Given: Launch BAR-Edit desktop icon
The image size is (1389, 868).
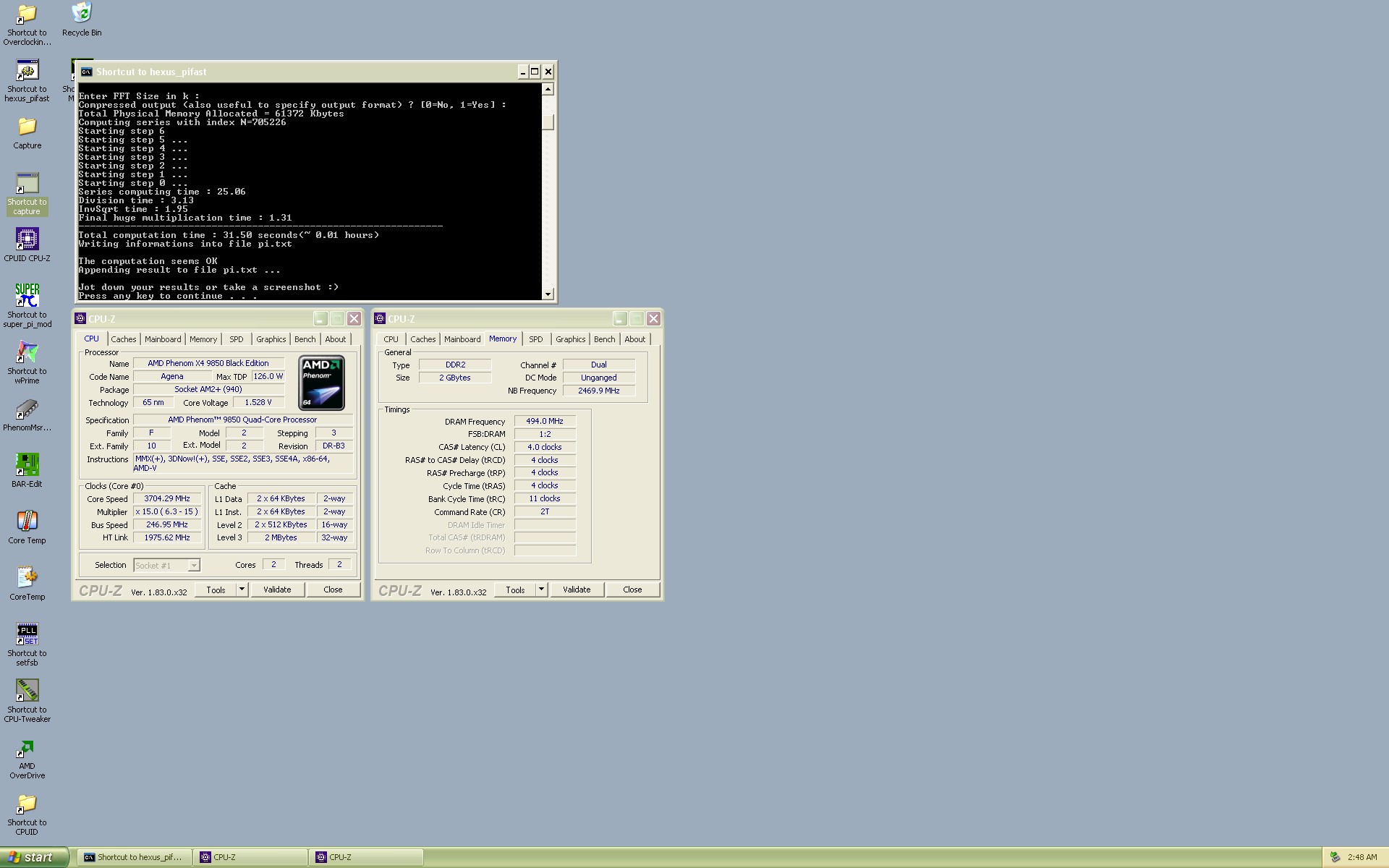Looking at the screenshot, I should tap(27, 471).
